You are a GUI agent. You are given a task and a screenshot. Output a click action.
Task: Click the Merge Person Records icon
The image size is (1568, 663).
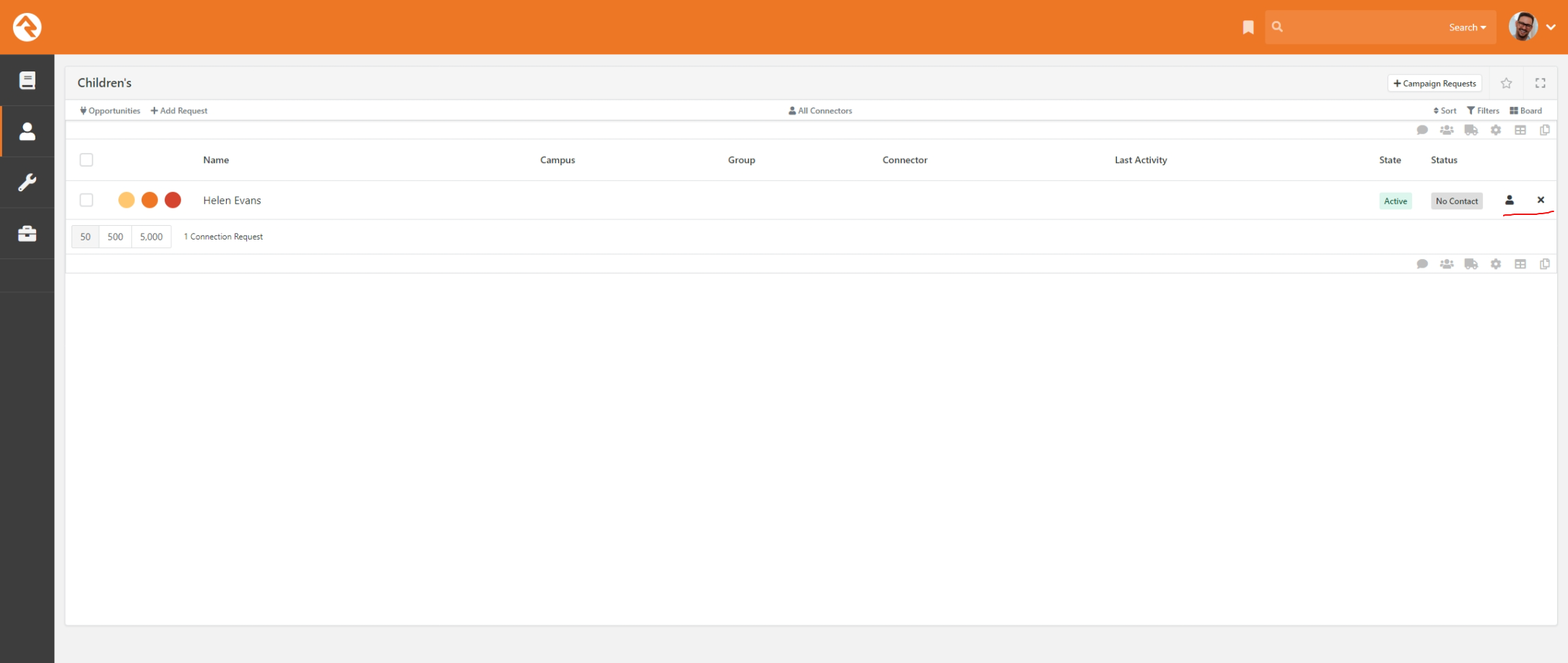(1447, 131)
